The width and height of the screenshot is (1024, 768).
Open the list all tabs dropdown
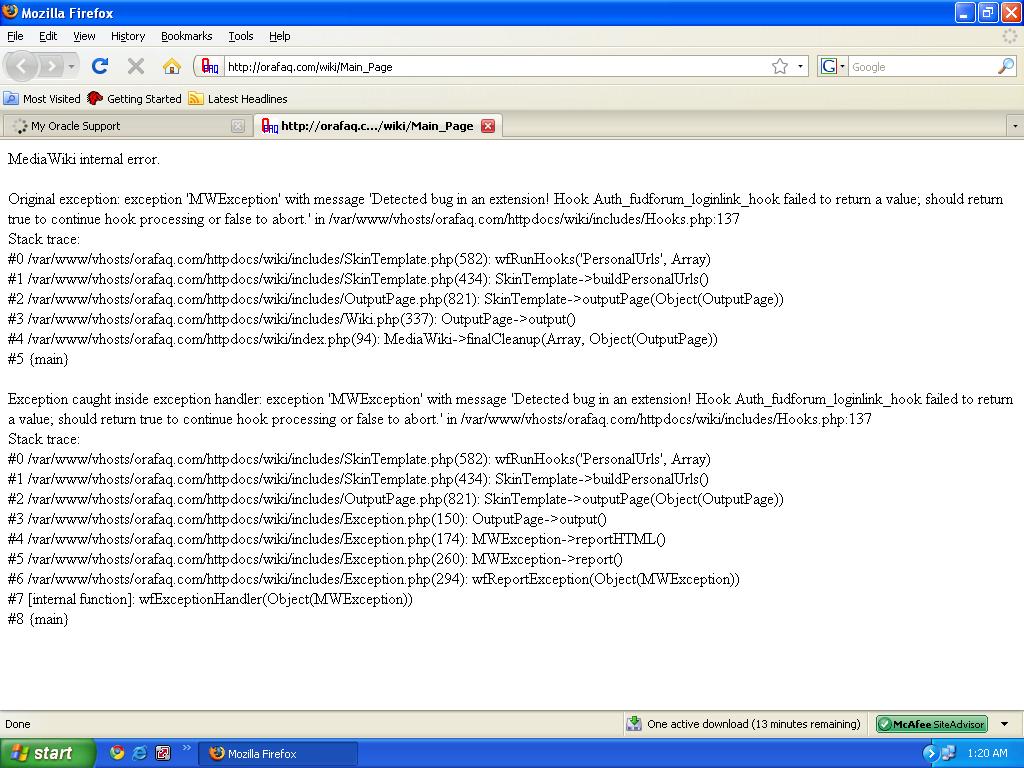click(x=1014, y=126)
